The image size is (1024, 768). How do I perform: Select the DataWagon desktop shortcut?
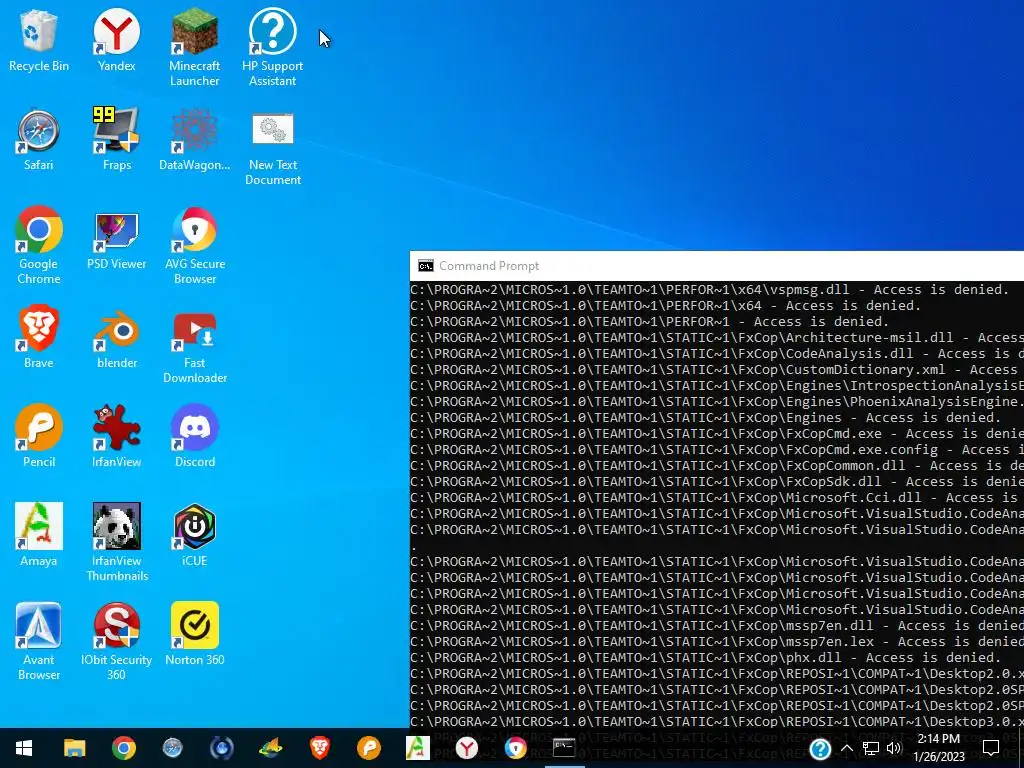[x=195, y=140]
